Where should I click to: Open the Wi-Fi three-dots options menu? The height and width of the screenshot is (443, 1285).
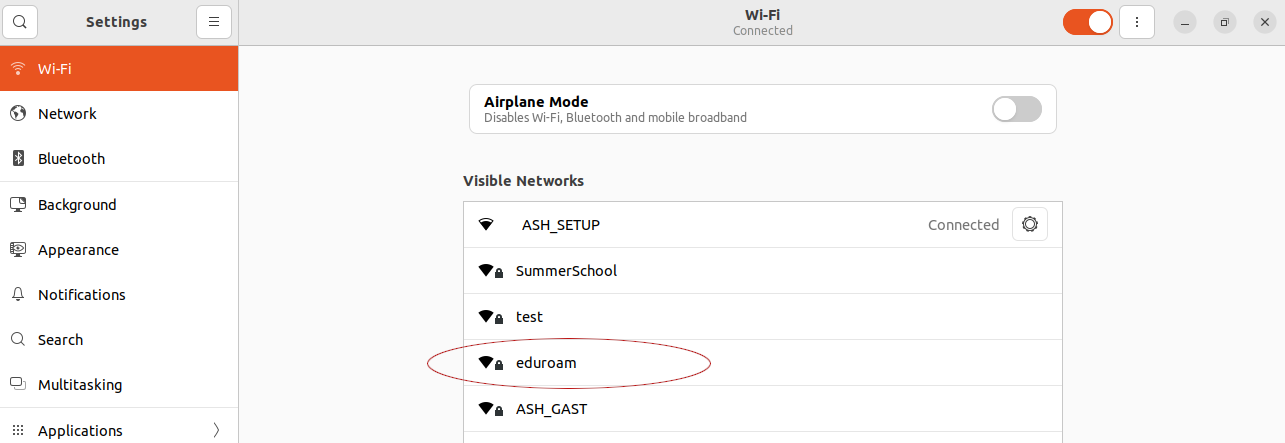(x=1137, y=22)
